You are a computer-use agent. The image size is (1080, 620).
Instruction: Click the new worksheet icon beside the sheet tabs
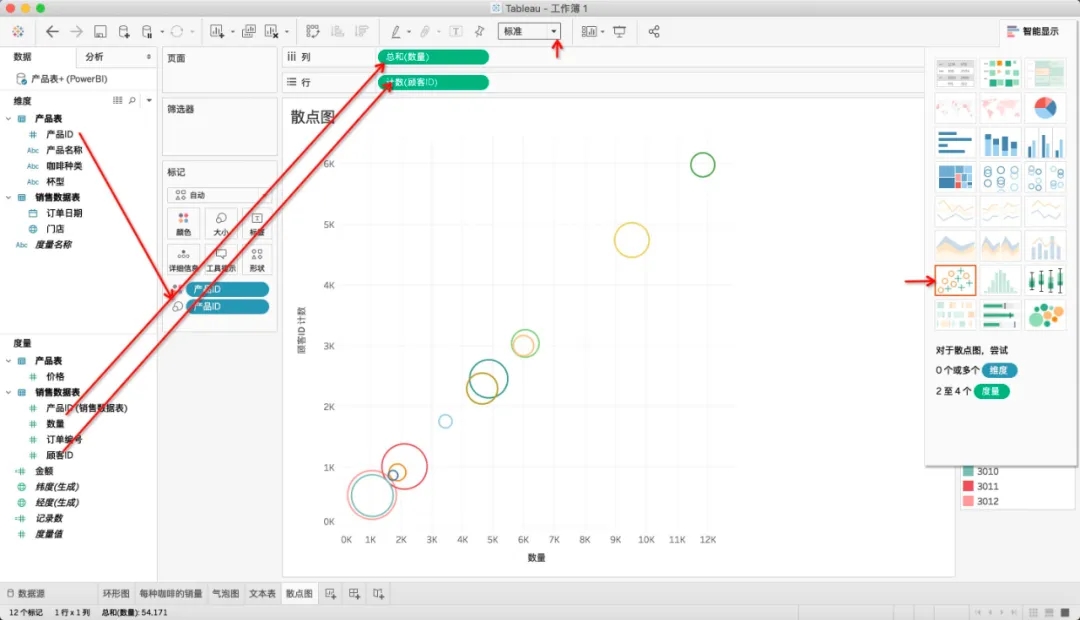point(330,594)
